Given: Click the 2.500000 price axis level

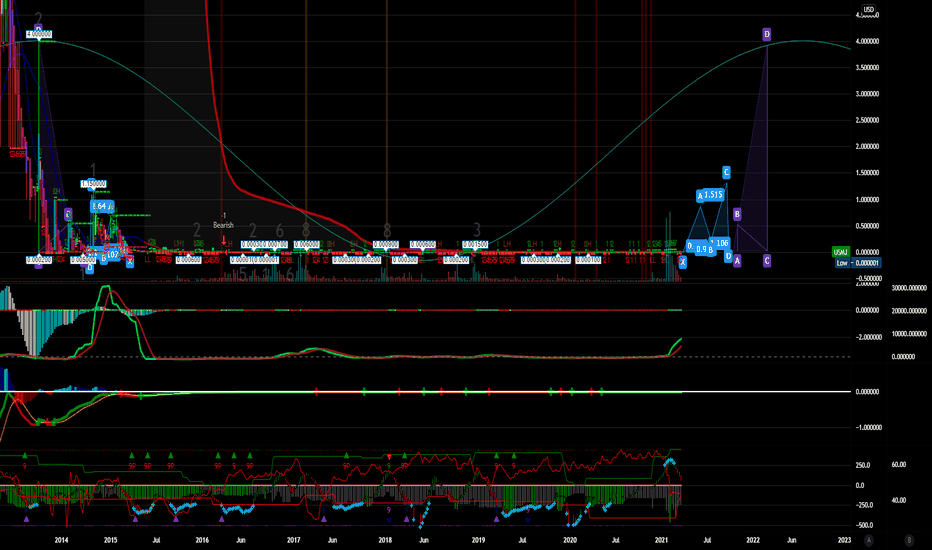Looking at the screenshot, I should 867,120.
